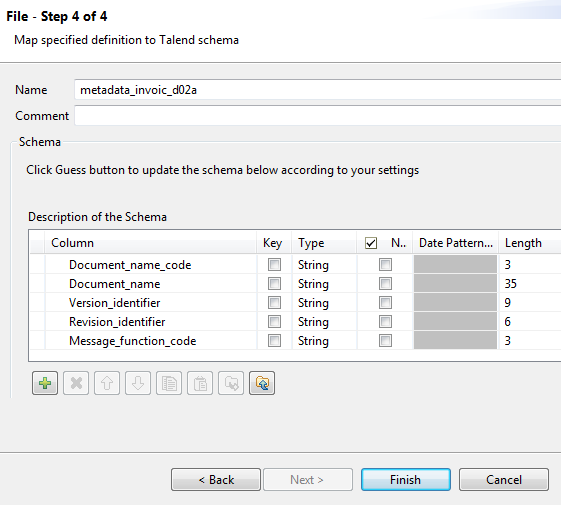This screenshot has height=505, width=561.
Task: Click the Type table header
Action: 324,243
